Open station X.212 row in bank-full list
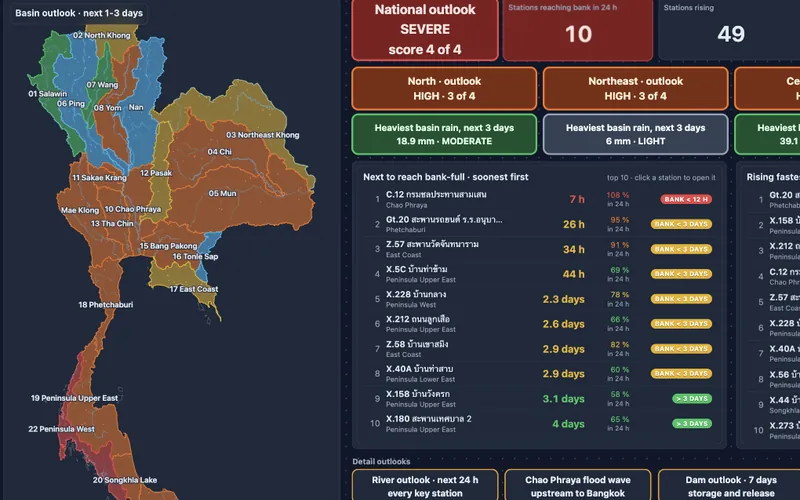The image size is (800, 500). point(541,324)
